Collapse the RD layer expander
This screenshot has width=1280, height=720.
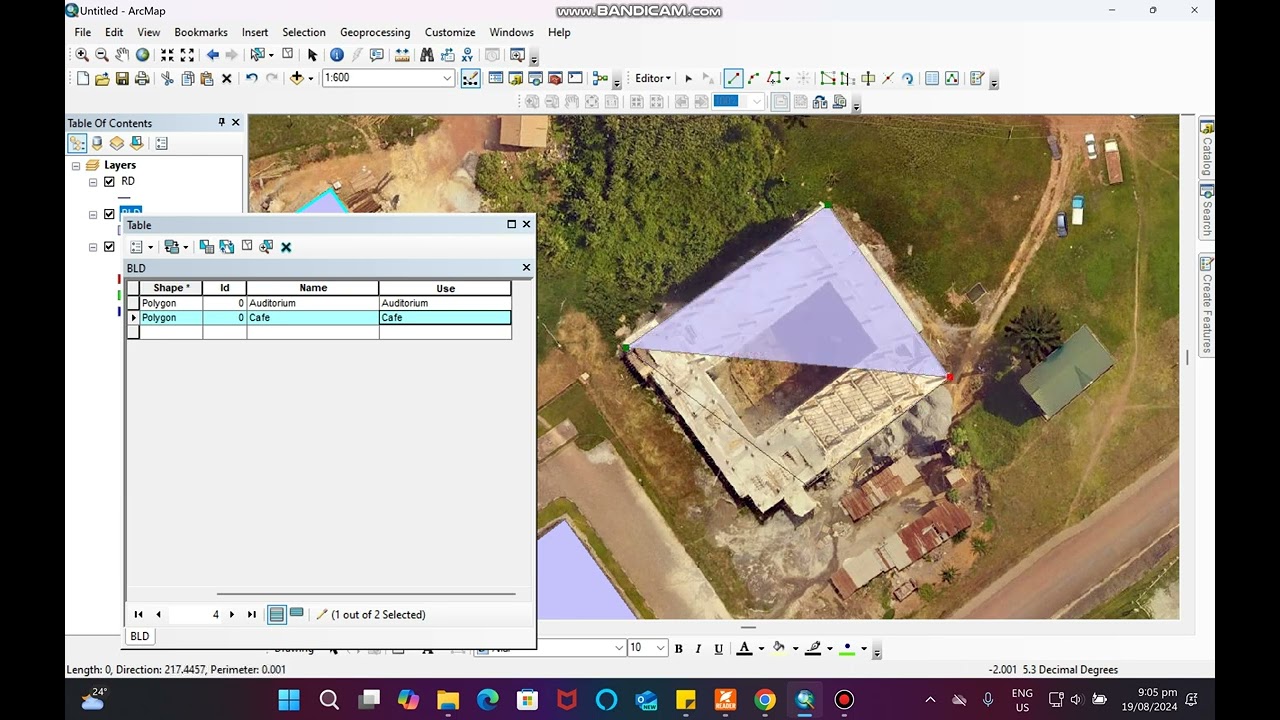[93, 182]
